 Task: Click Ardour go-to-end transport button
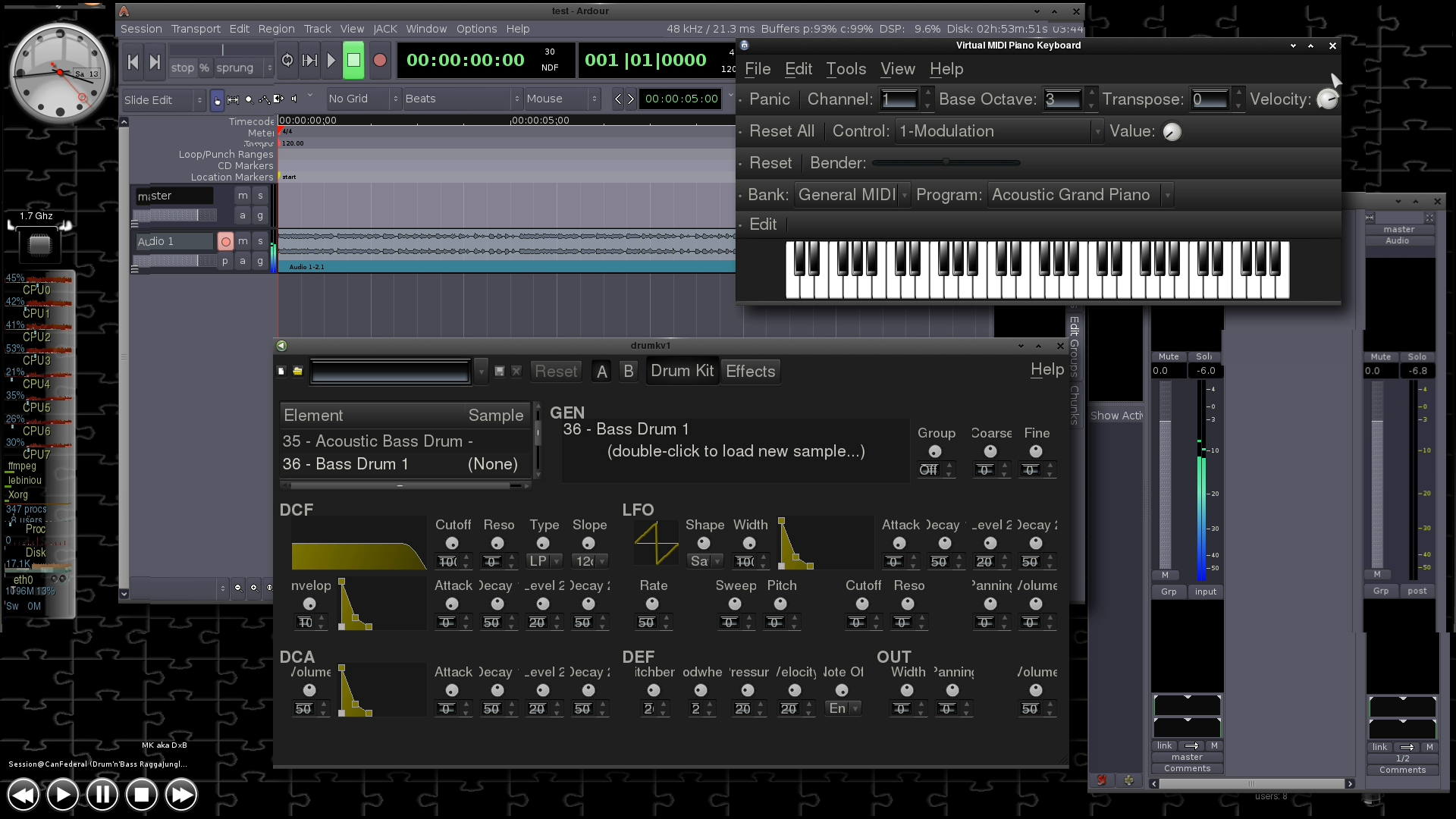pos(155,61)
